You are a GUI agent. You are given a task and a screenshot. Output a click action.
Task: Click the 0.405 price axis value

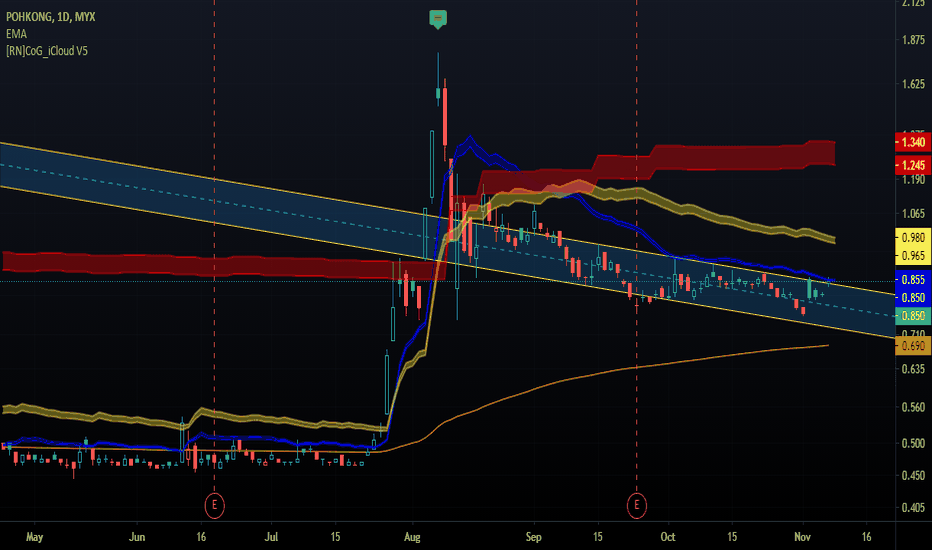[914, 507]
